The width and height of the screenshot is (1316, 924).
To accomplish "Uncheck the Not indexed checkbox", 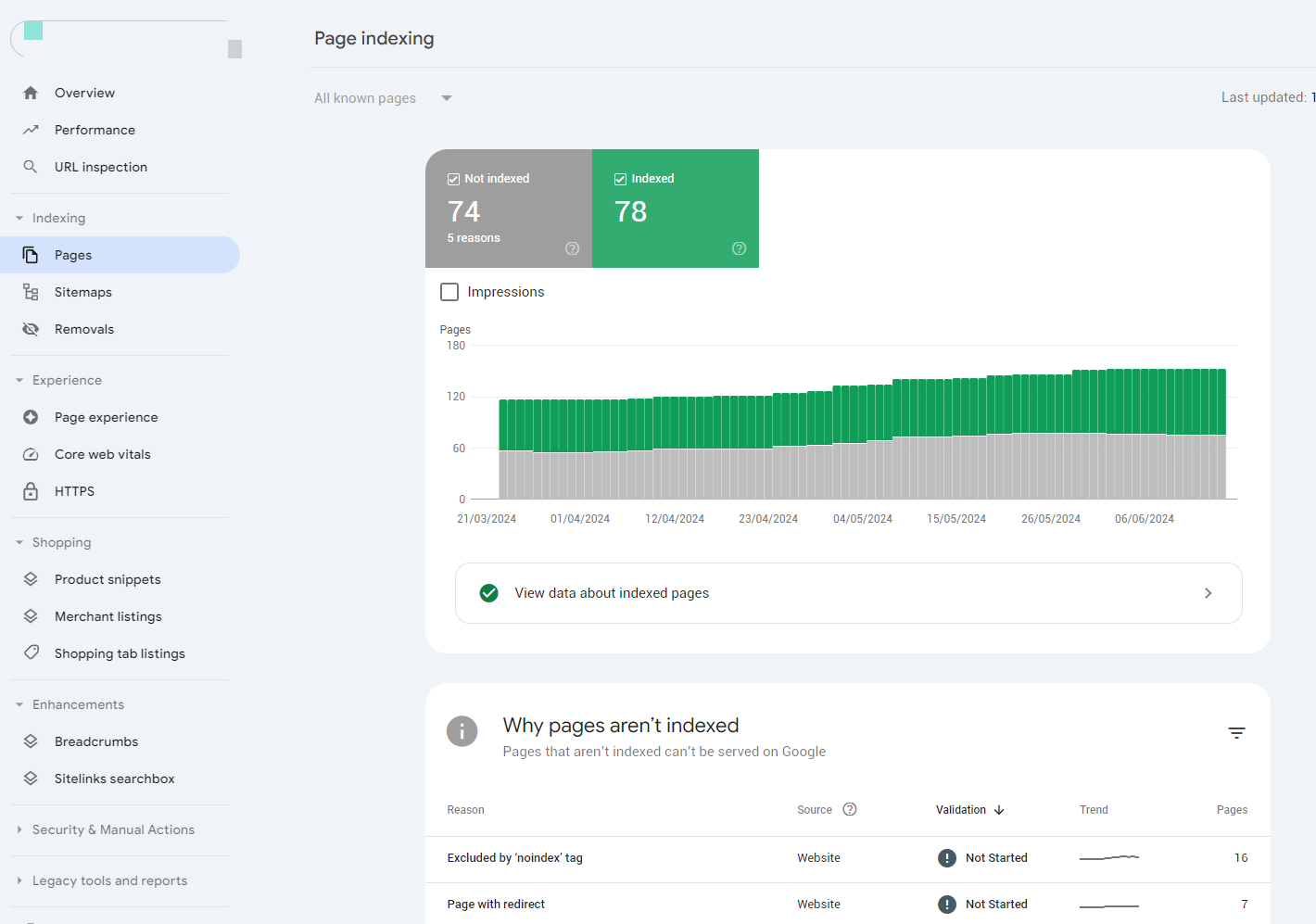I will [453, 179].
